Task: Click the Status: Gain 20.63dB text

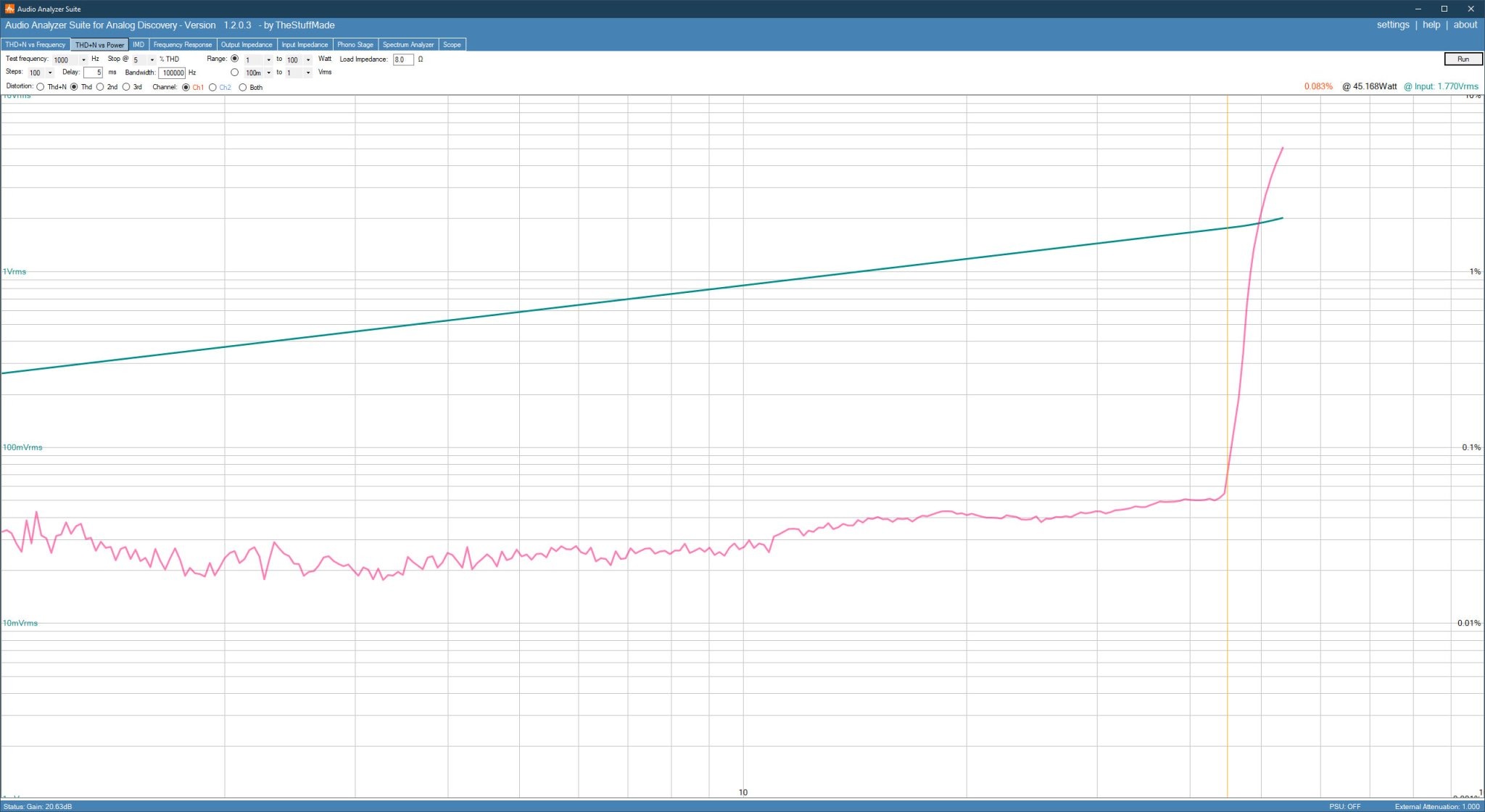Action: (38, 806)
